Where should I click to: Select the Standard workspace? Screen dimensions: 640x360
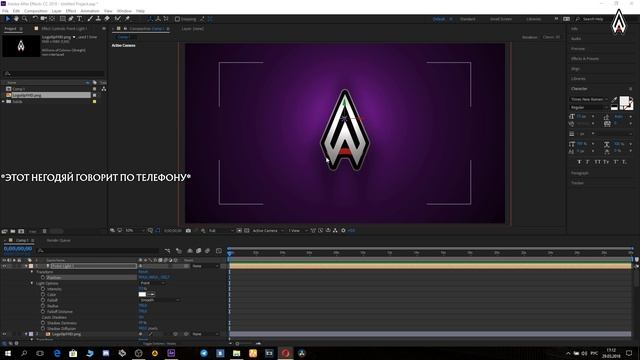tap(468, 19)
